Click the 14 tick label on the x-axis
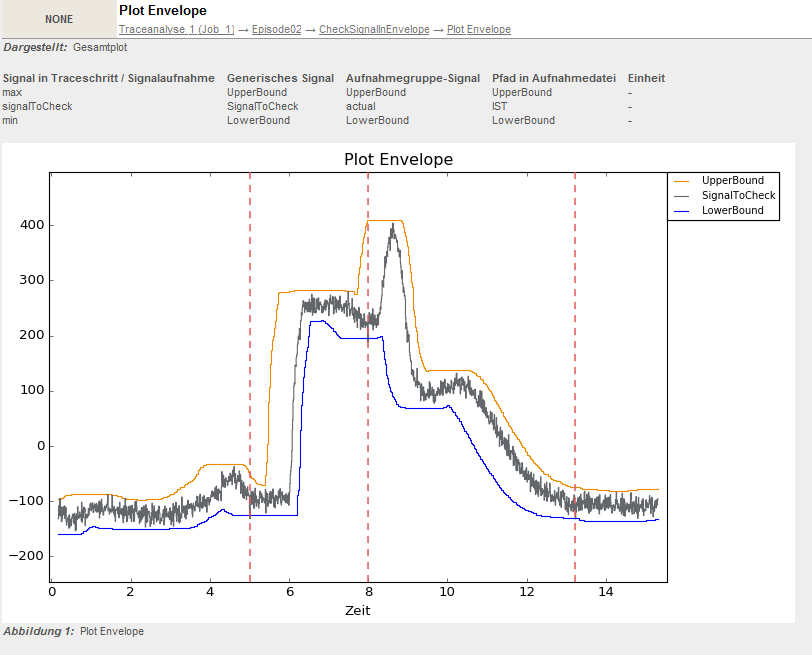 [x=606, y=591]
